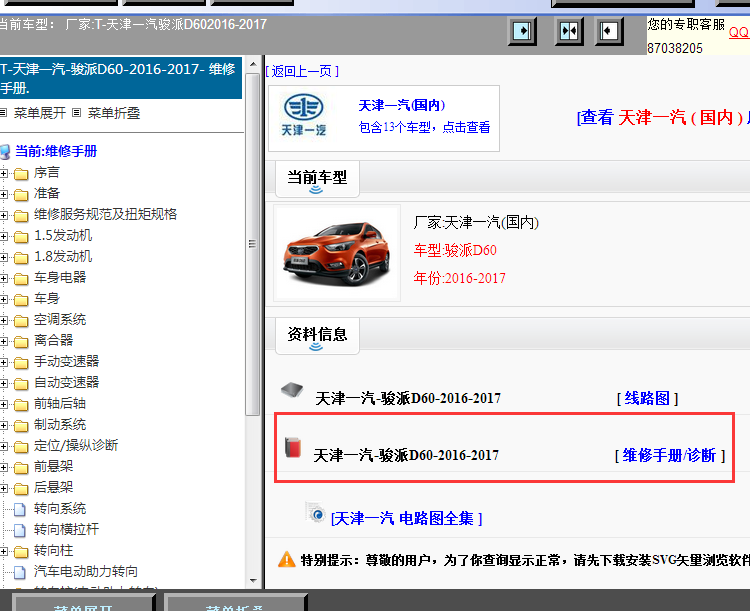Click the 年份:2016-2017 text
750x611 pixels.
pyautogui.click(x=459, y=278)
